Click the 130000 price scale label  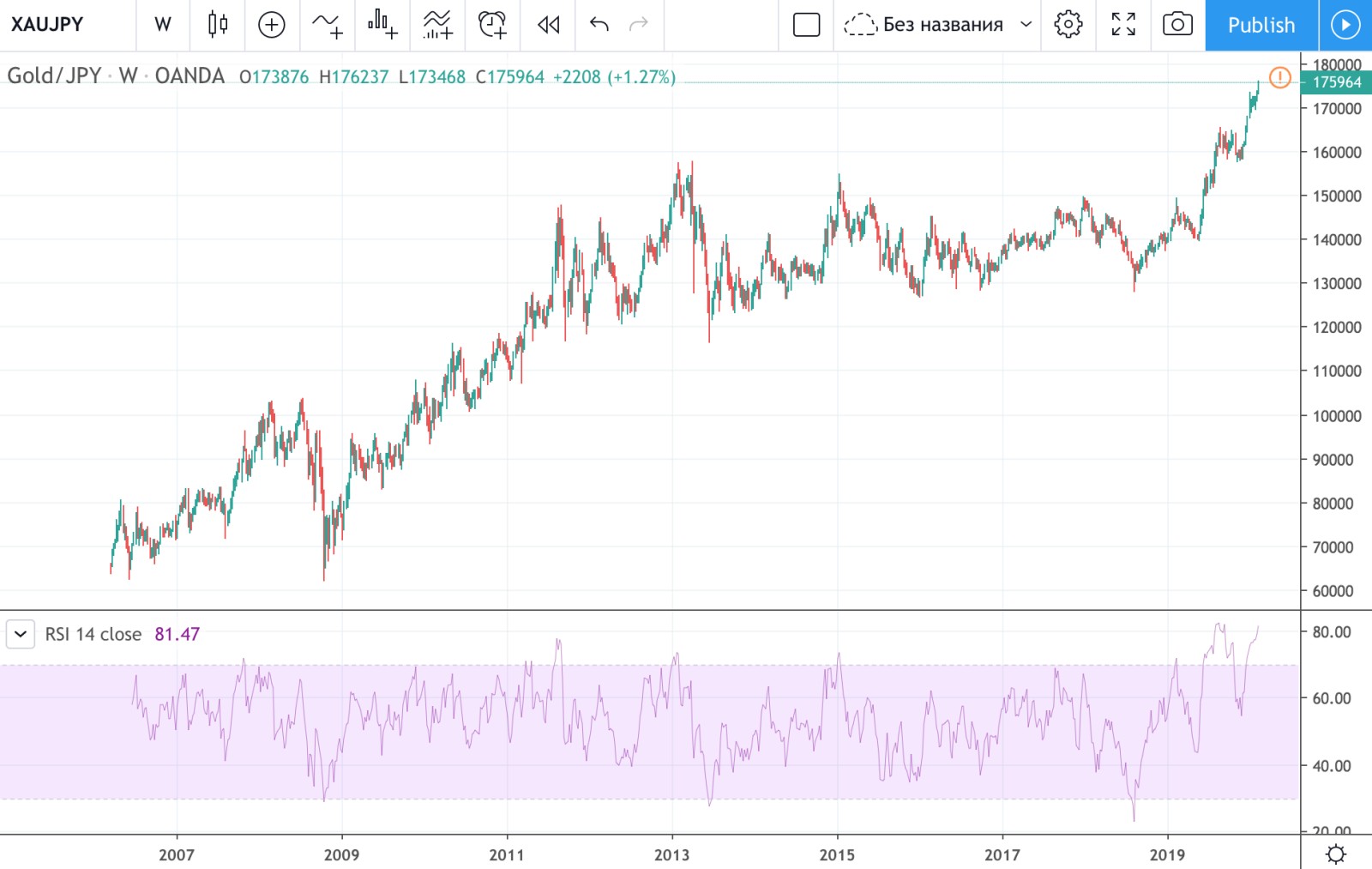coord(1337,284)
